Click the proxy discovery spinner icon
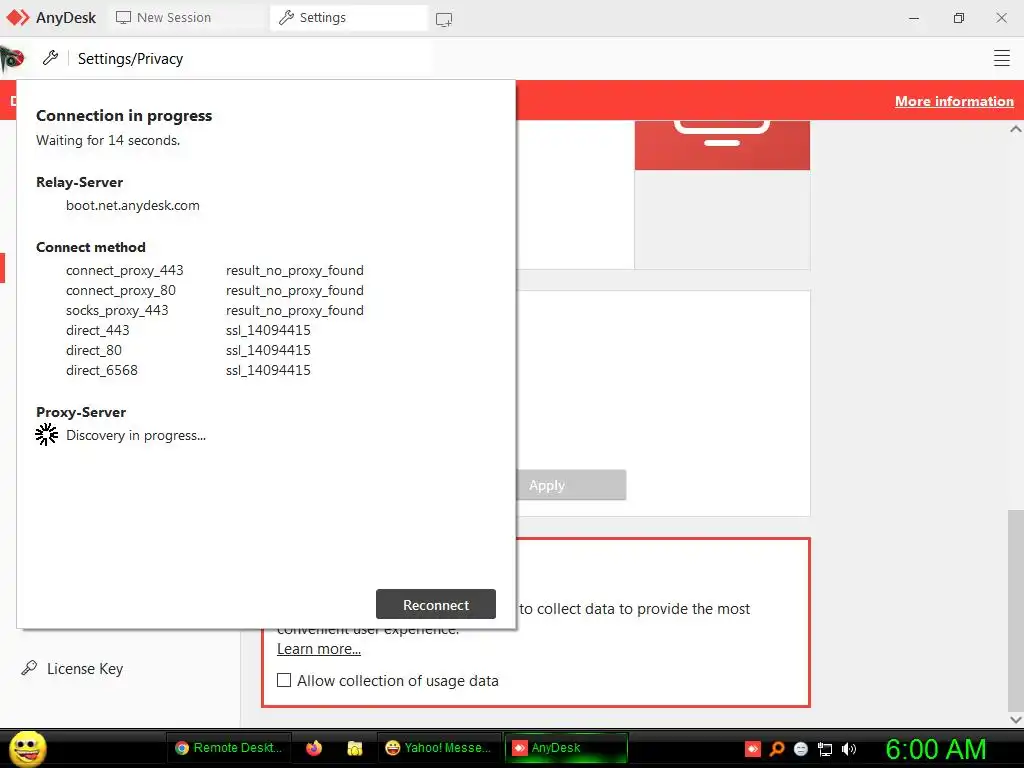This screenshot has width=1024, height=768. pyautogui.click(x=46, y=434)
